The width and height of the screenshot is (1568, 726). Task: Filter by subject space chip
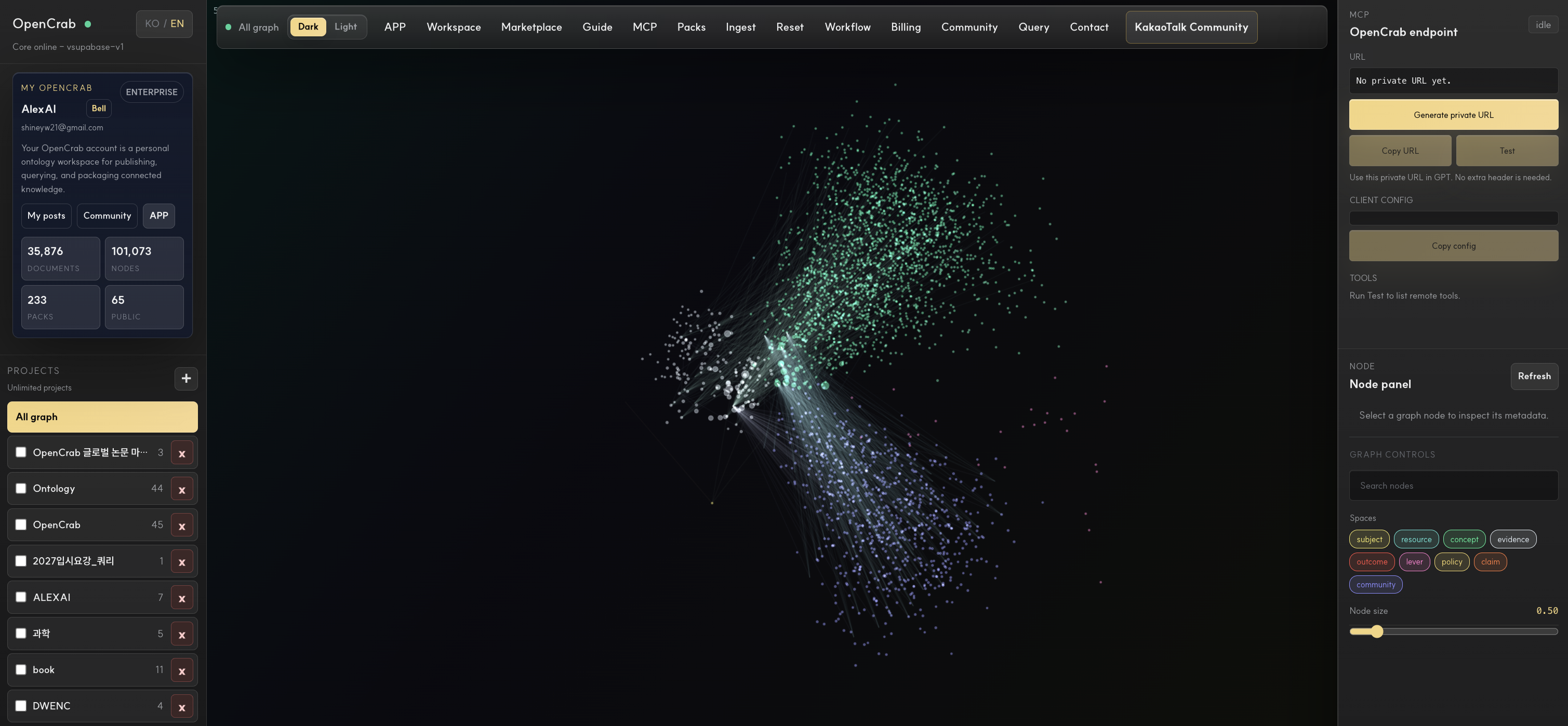[x=1369, y=539]
